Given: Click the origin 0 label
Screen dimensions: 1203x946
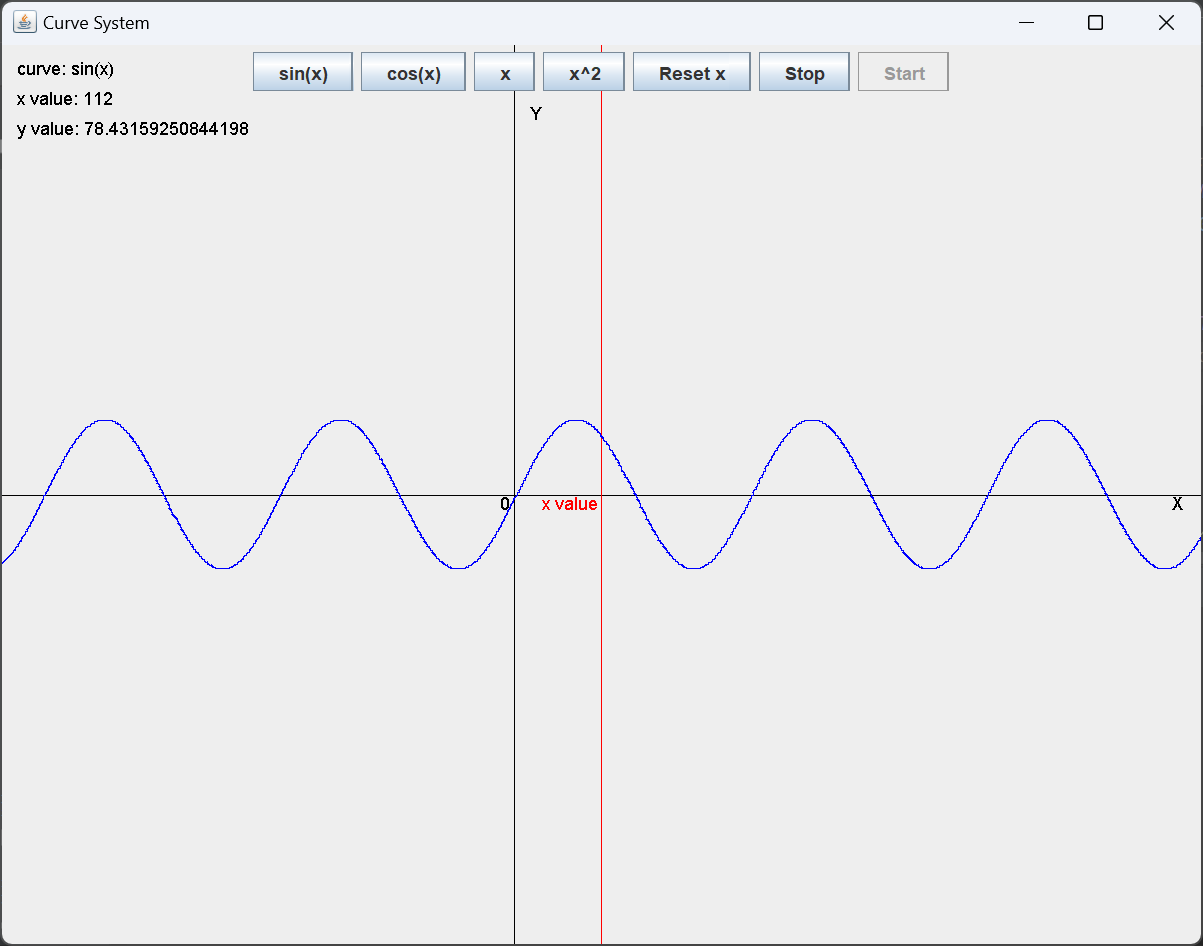Looking at the screenshot, I should tap(505, 504).
